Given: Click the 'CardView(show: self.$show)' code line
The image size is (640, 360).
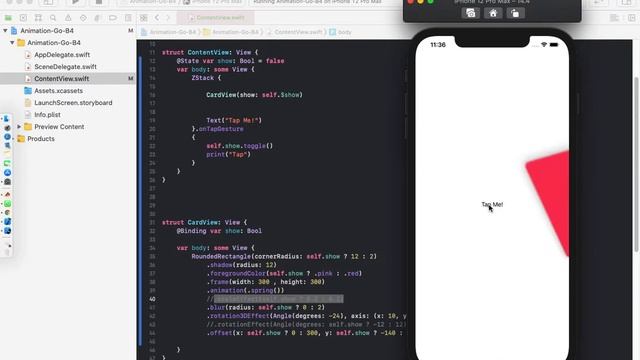Looking at the screenshot, I should (x=254, y=95).
